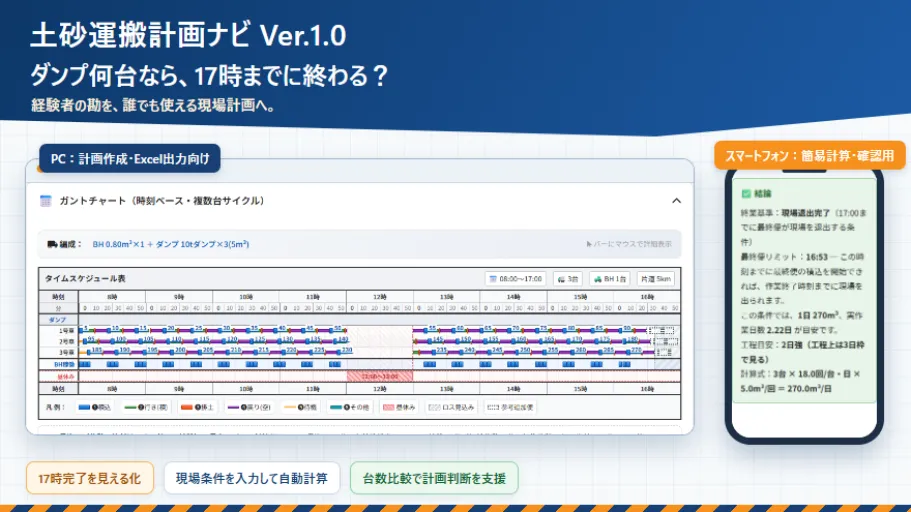The image size is (911, 512).
Task: Select the 参考追加便 dashed legend item
Action: (510, 407)
